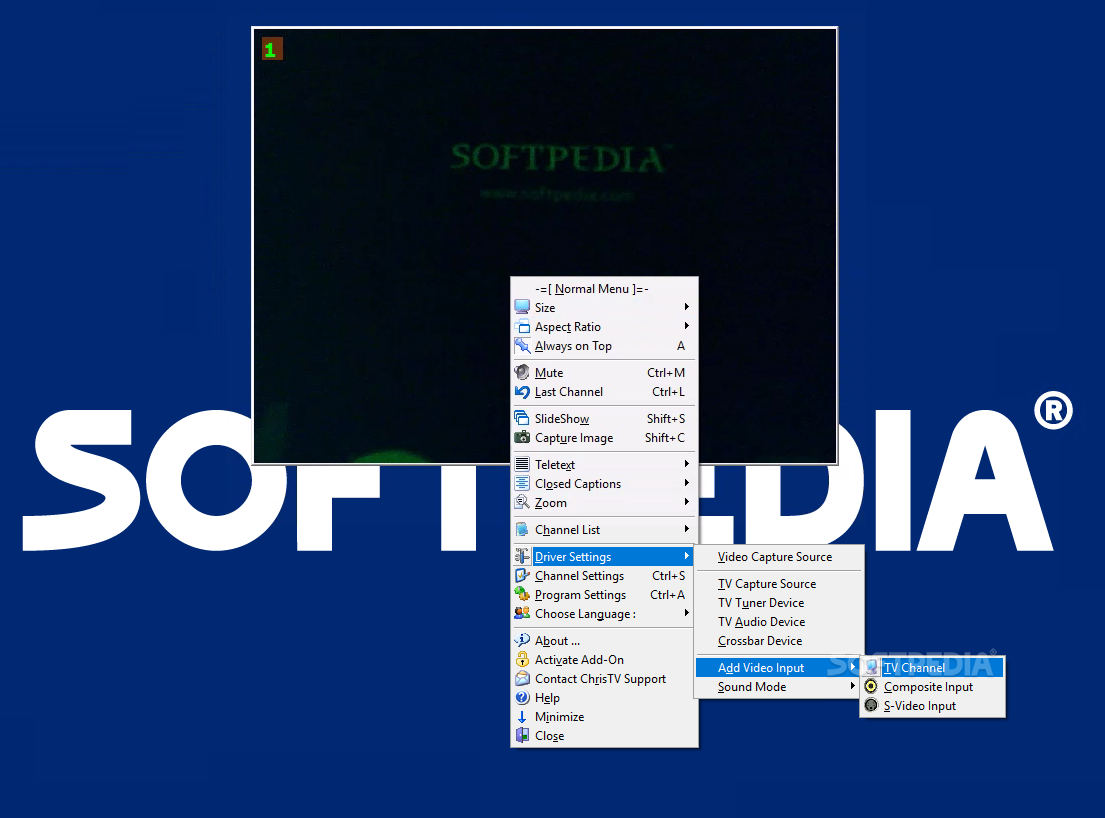
Task: Select Crossbar Device option
Action: coord(779,640)
